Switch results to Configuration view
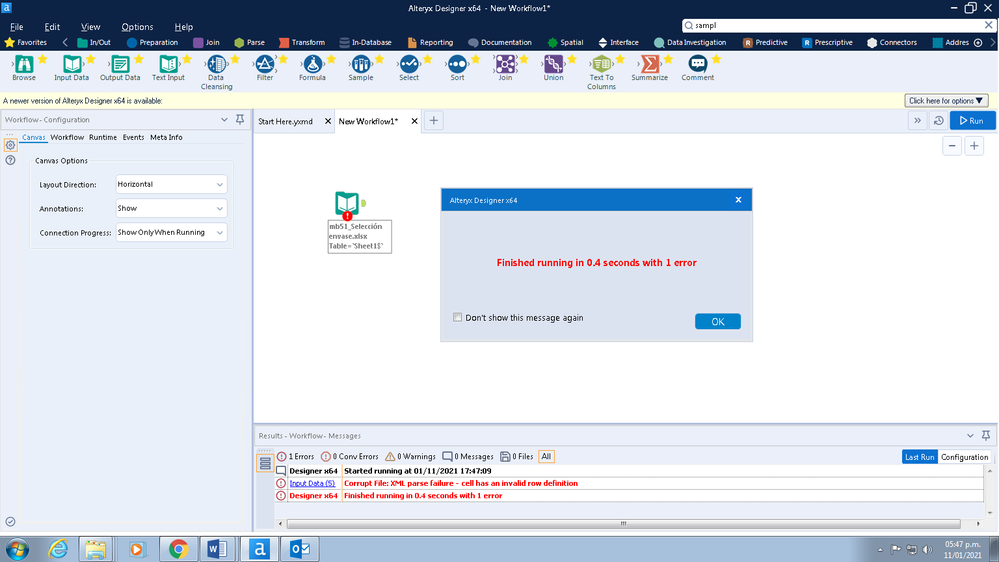Viewport: 999px width, 562px height. point(964,457)
